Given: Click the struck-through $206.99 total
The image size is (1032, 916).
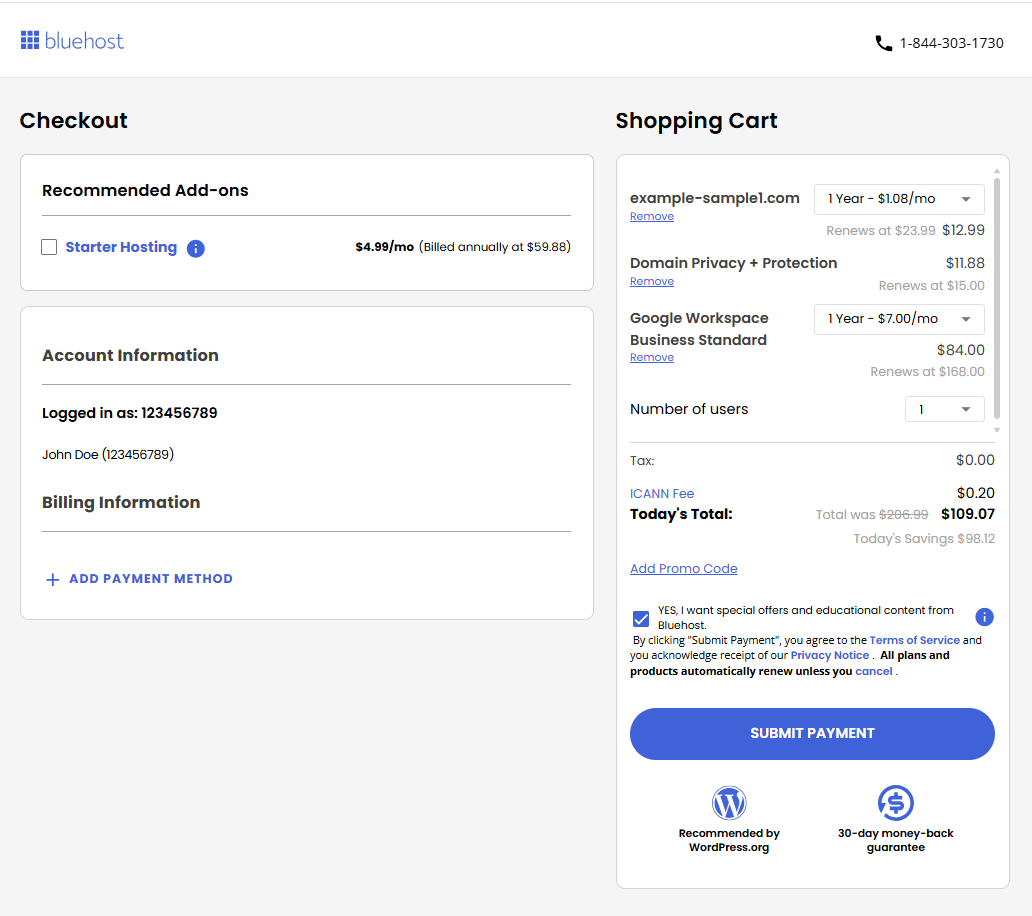Looking at the screenshot, I should click(x=903, y=515).
